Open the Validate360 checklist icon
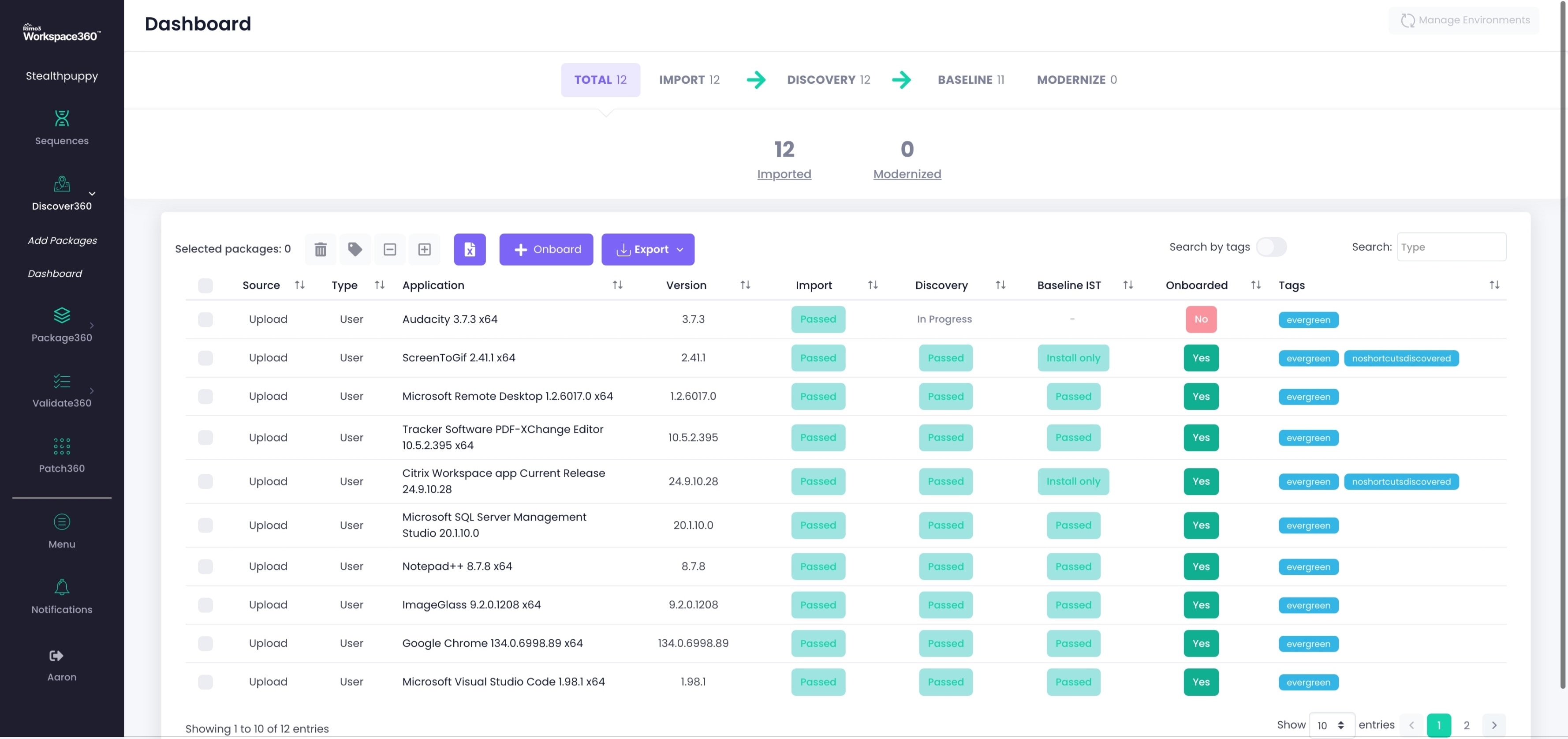 coord(61,381)
